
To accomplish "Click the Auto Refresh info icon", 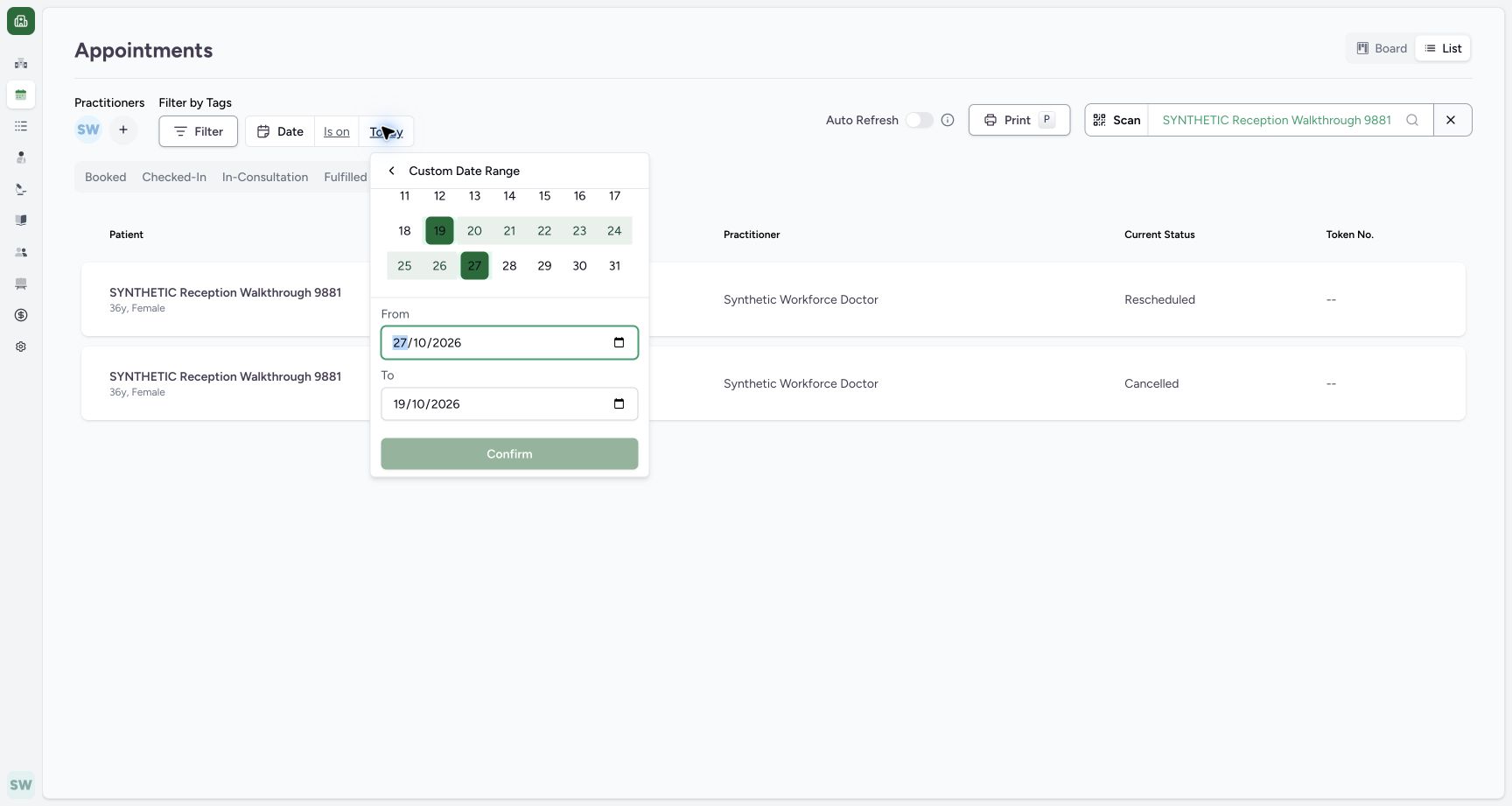I will [948, 120].
